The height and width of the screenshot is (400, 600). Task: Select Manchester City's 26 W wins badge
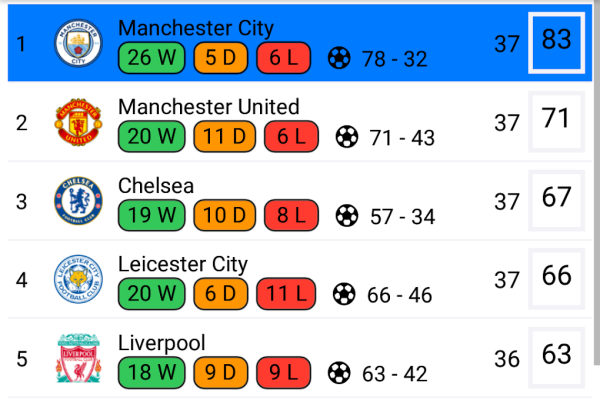click(x=152, y=58)
